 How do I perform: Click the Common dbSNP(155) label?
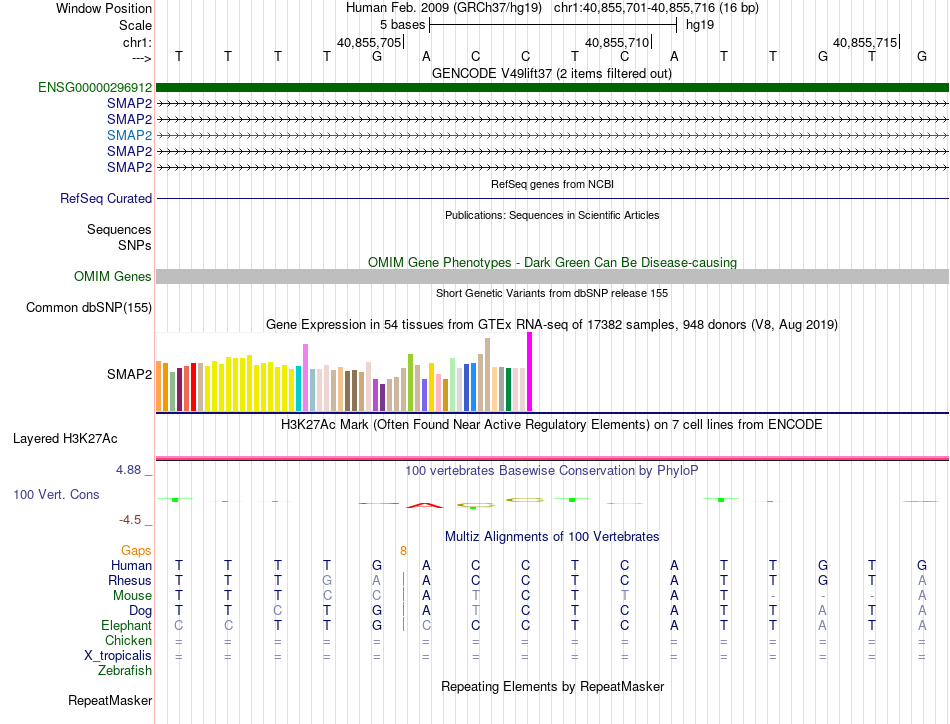(x=88, y=307)
